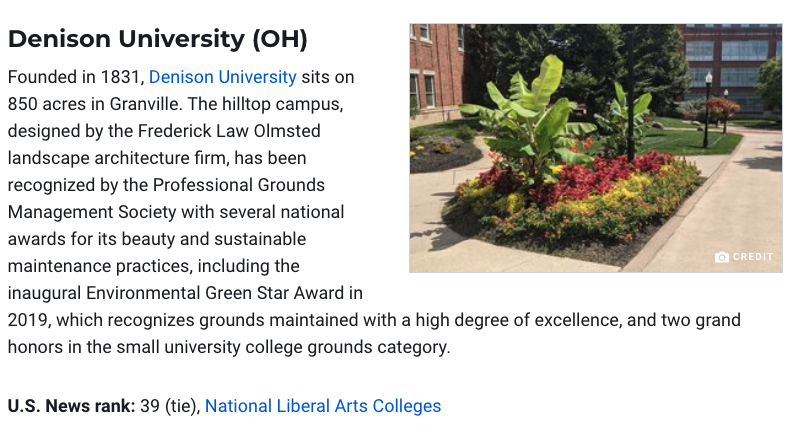Click the bold U.S. News rank label
The image size is (794, 434).
71,406
